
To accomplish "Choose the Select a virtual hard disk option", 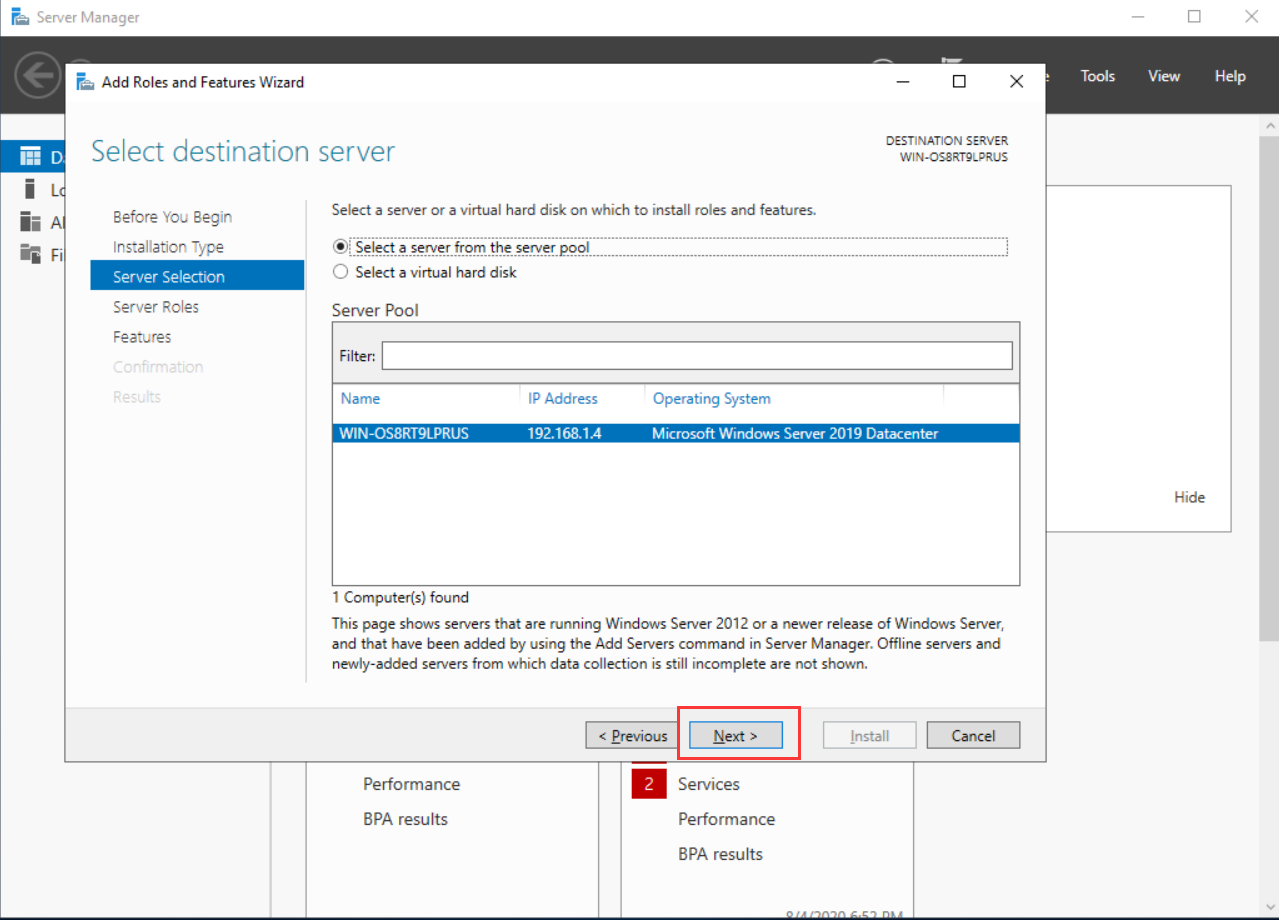I will click(x=341, y=272).
